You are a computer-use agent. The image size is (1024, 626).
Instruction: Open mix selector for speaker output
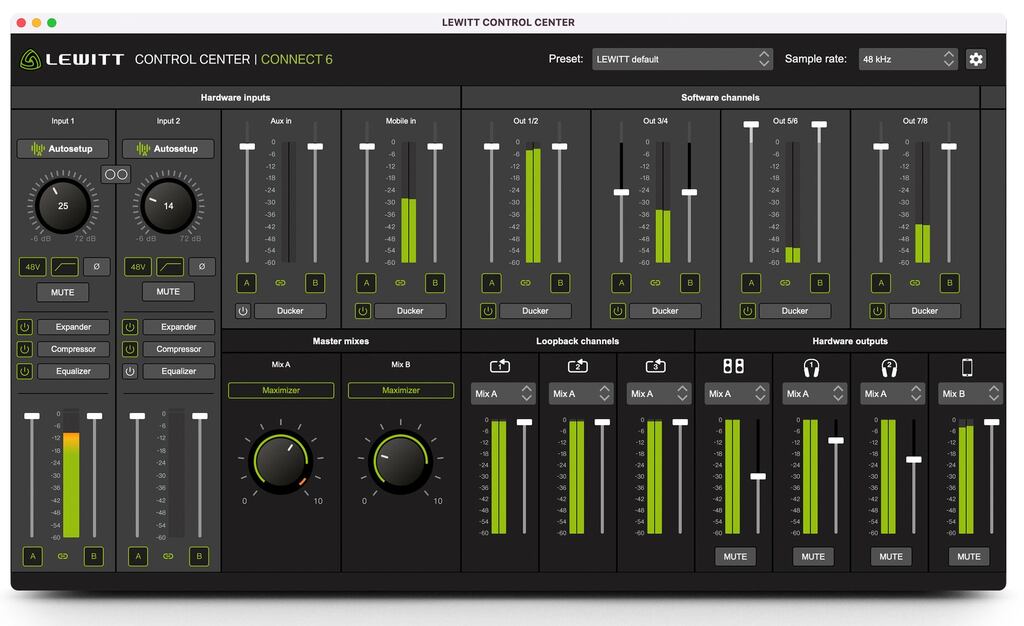click(x=737, y=394)
